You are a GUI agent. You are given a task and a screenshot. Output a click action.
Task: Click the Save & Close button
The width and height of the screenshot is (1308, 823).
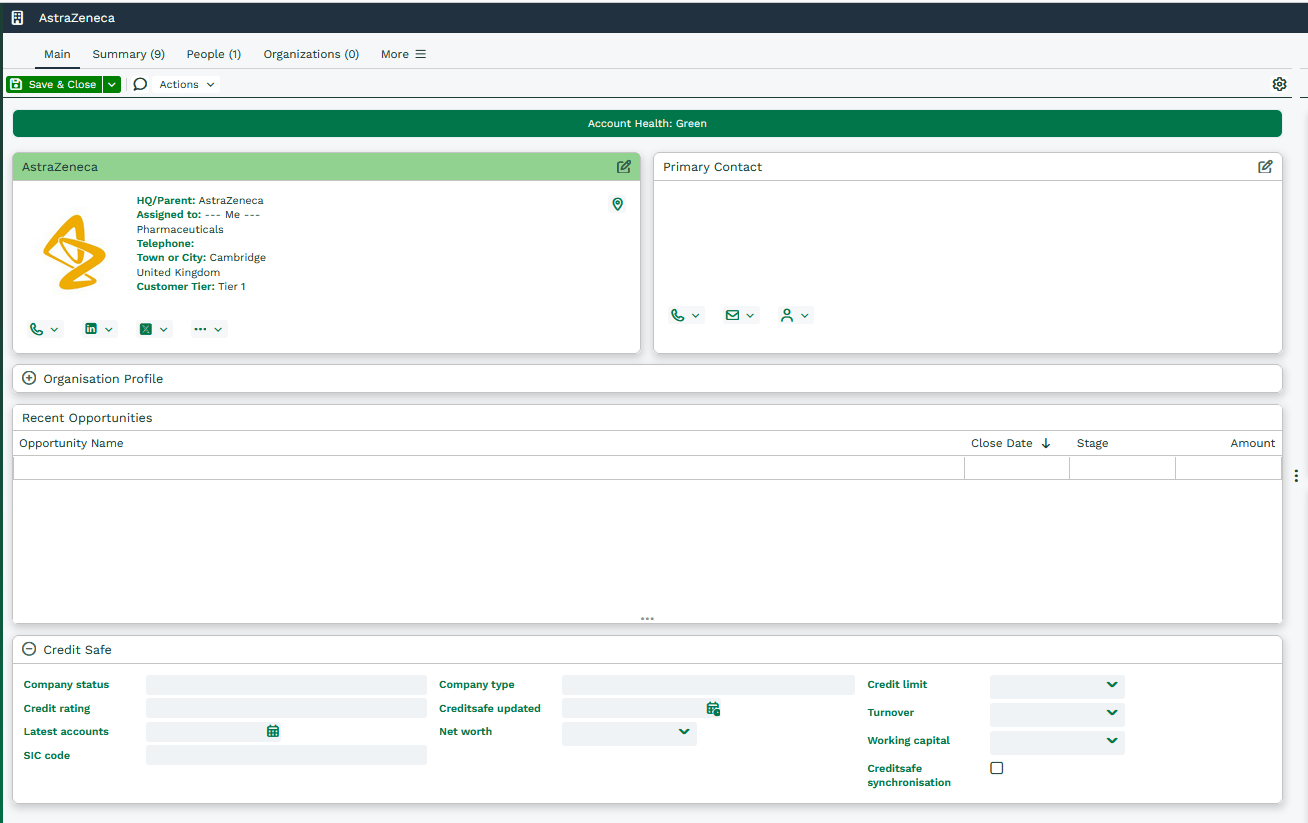click(54, 85)
